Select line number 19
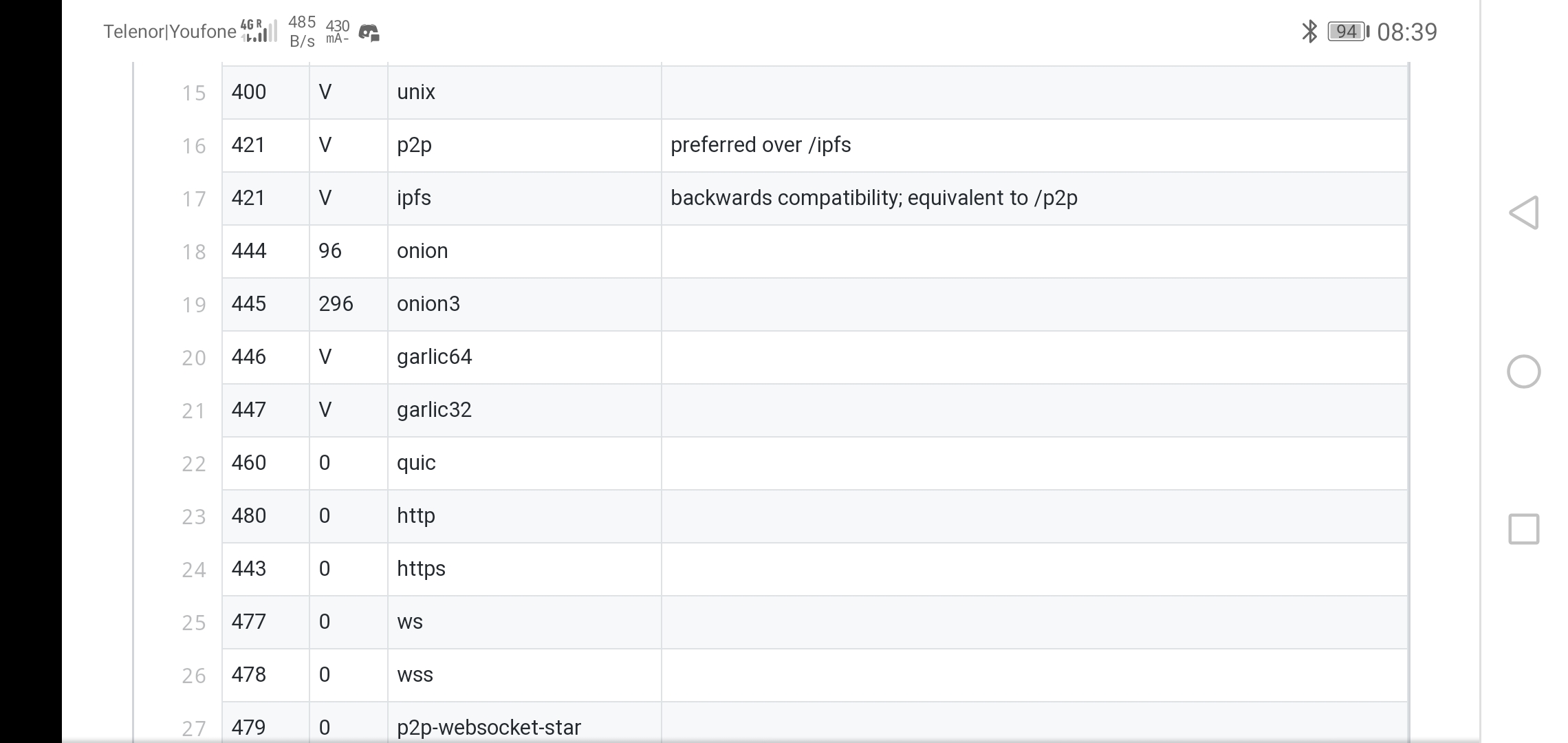 tap(193, 305)
